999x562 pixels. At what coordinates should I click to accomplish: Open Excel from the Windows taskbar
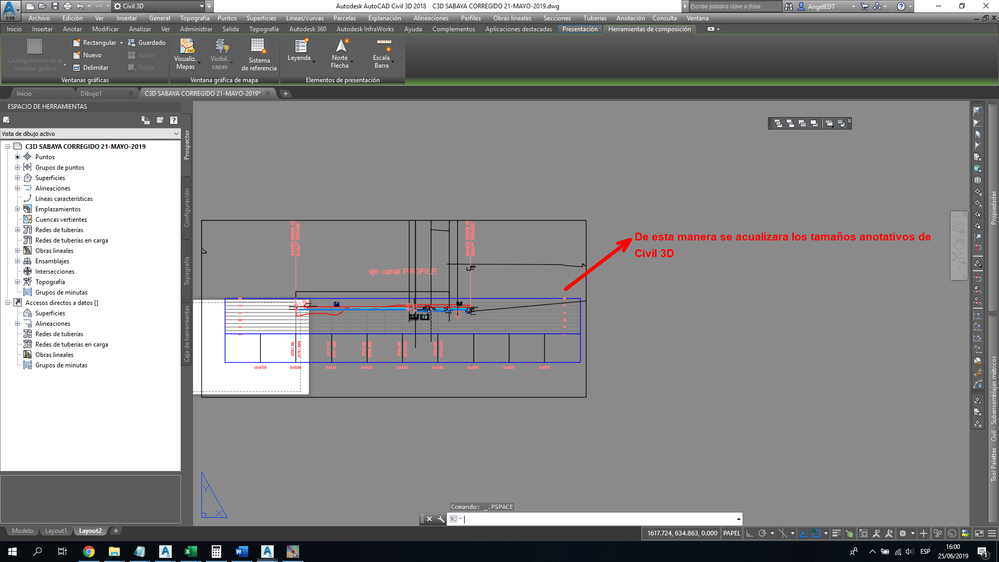[190, 552]
